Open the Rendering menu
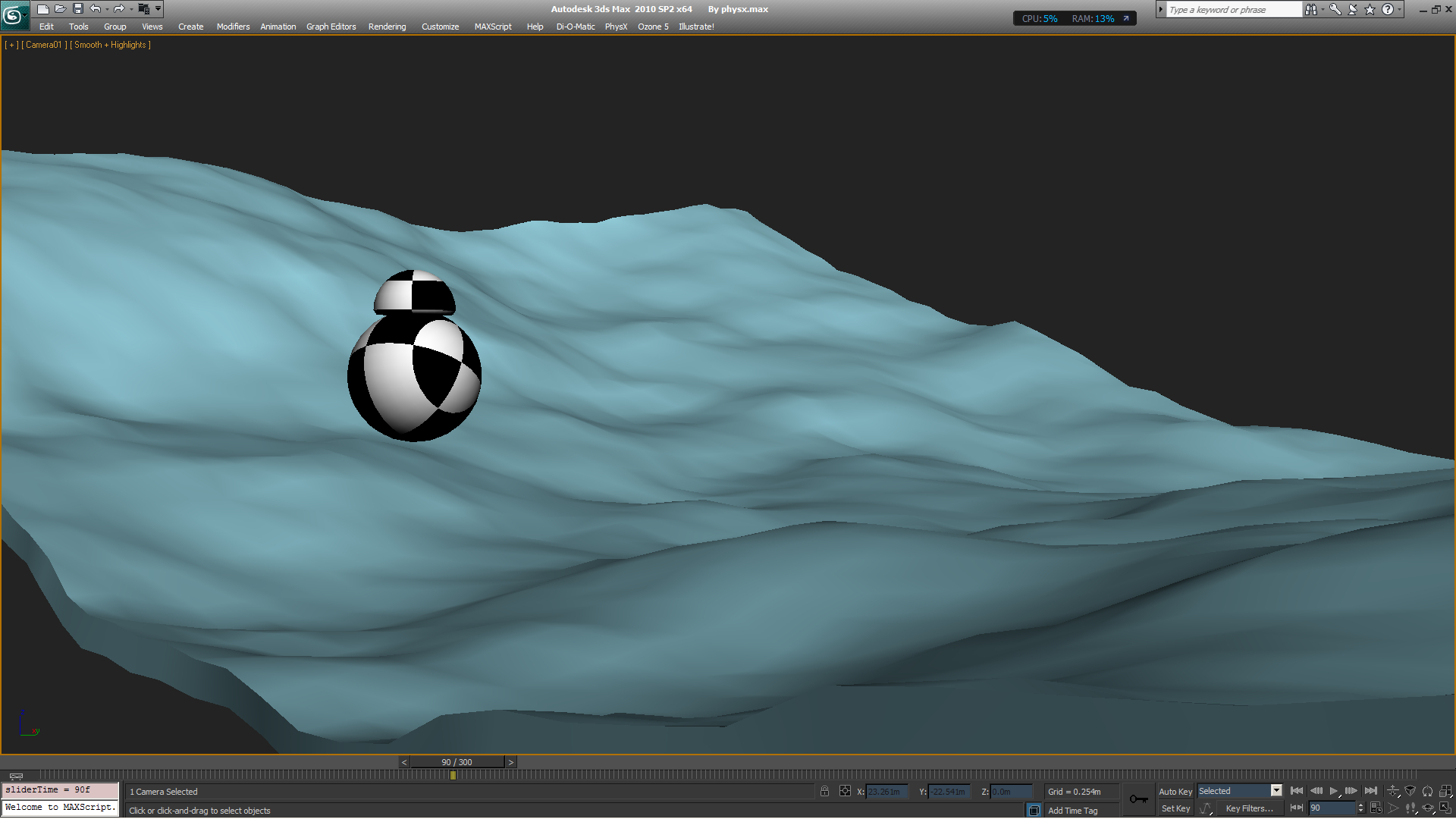The height and width of the screenshot is (819, 1456). pos(387,27)
